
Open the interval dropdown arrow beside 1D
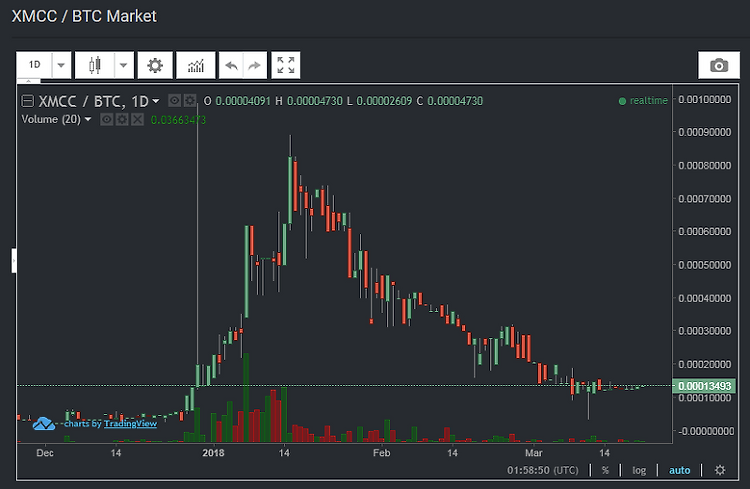[x=61, y=65]
